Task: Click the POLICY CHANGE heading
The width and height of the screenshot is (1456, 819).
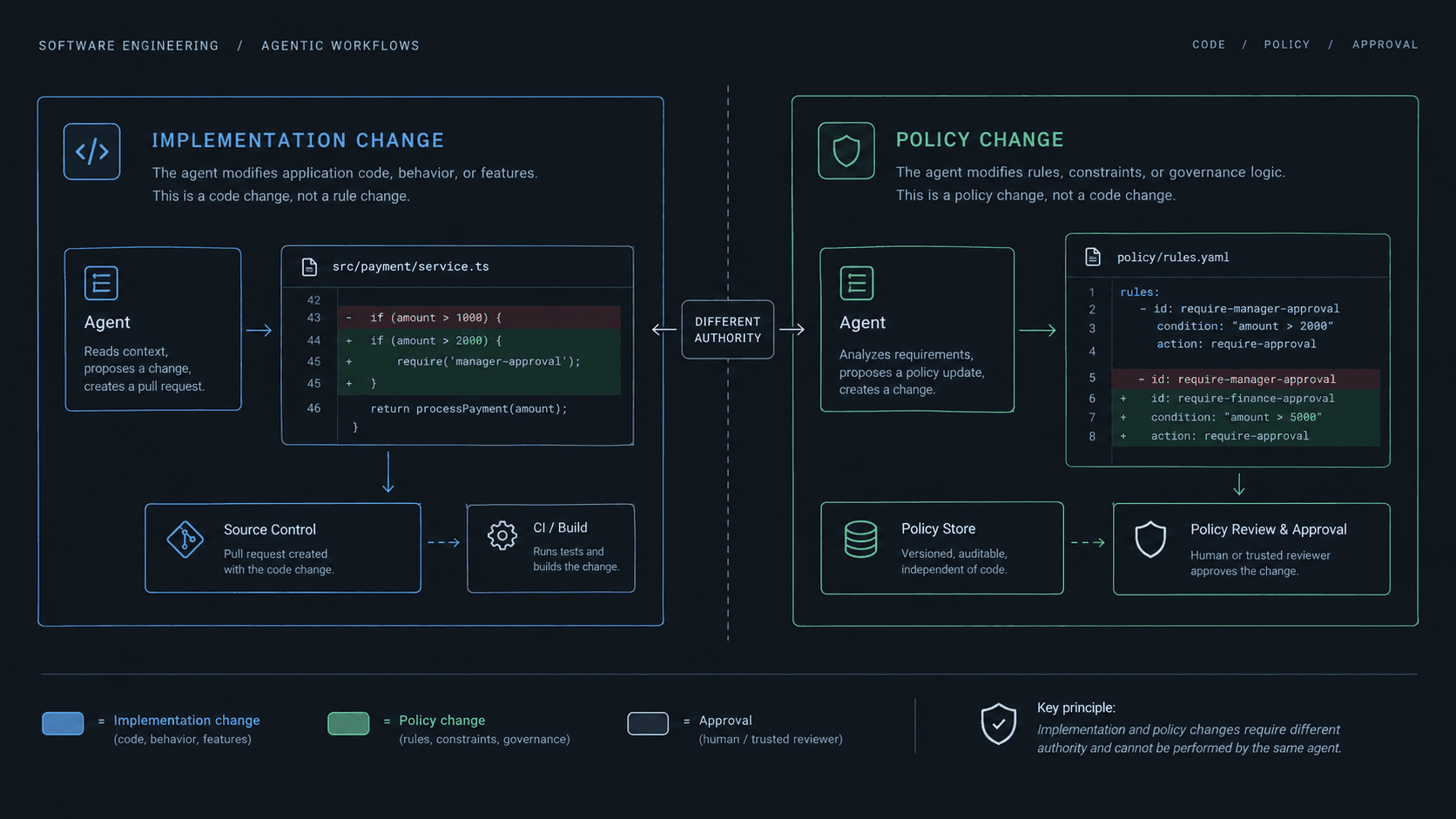Action: tap(980, 139)
